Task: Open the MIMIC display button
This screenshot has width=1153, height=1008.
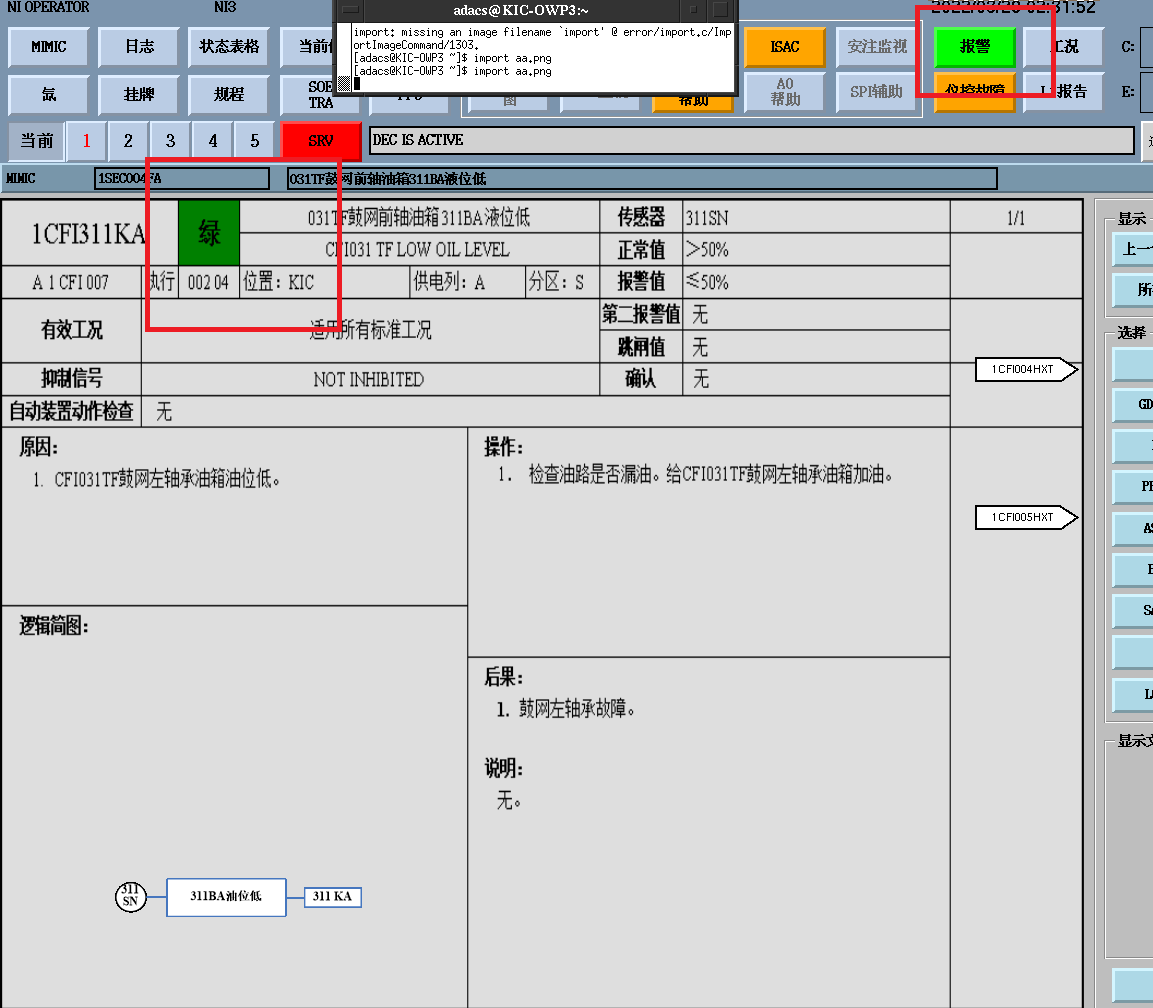Action: [x=48, y=47]
